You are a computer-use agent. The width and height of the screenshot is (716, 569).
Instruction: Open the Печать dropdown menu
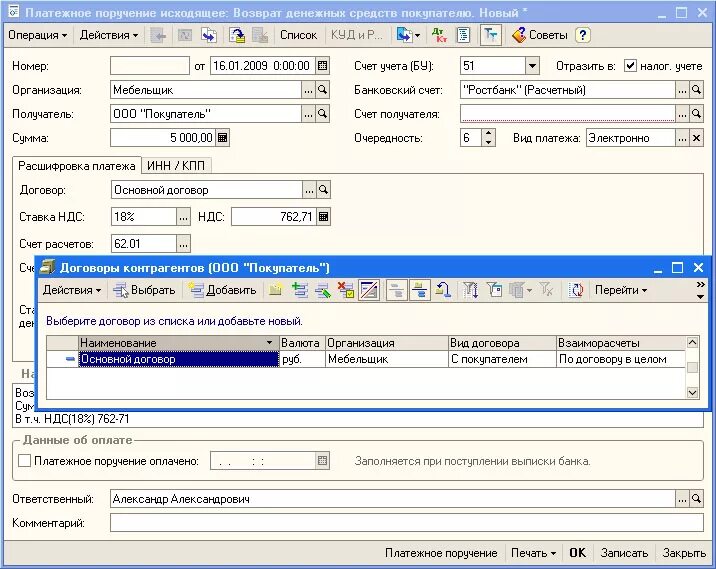point(534,553)
